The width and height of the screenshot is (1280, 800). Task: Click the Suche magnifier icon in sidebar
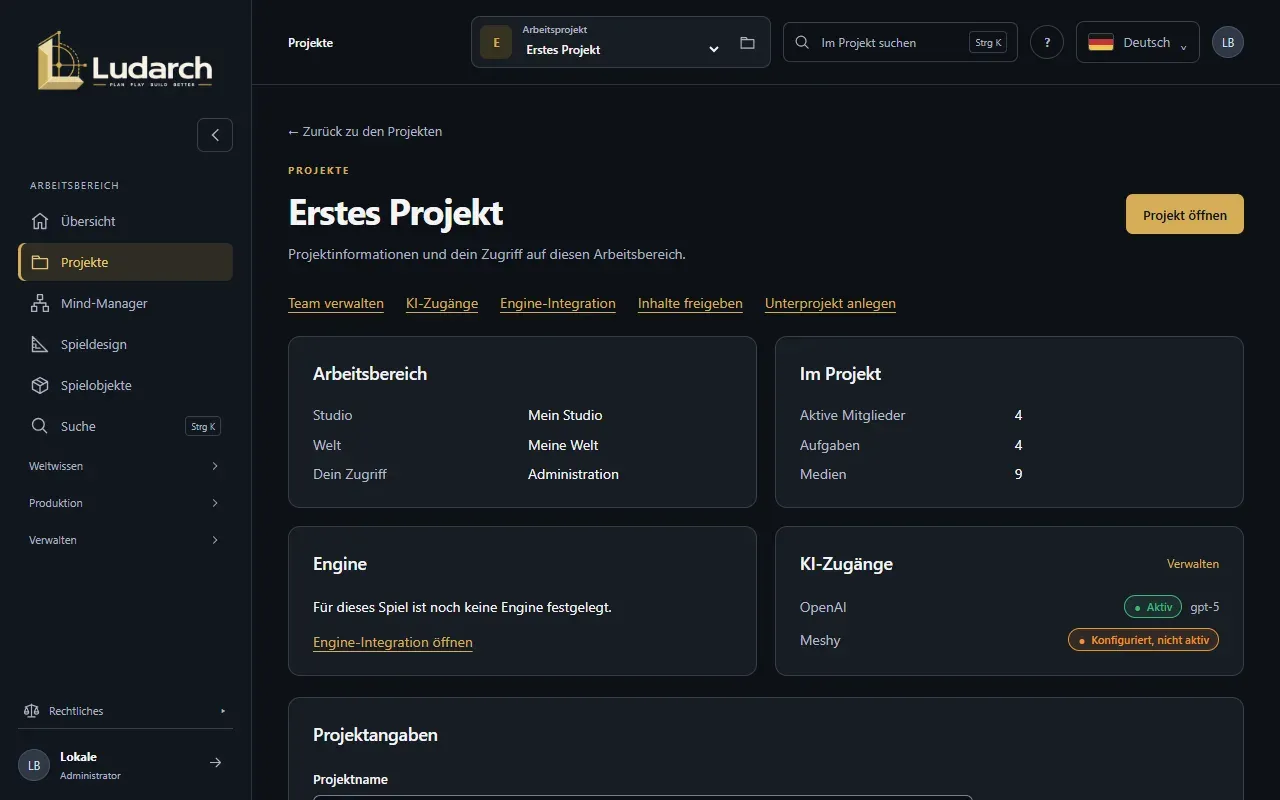coord(40,426)
